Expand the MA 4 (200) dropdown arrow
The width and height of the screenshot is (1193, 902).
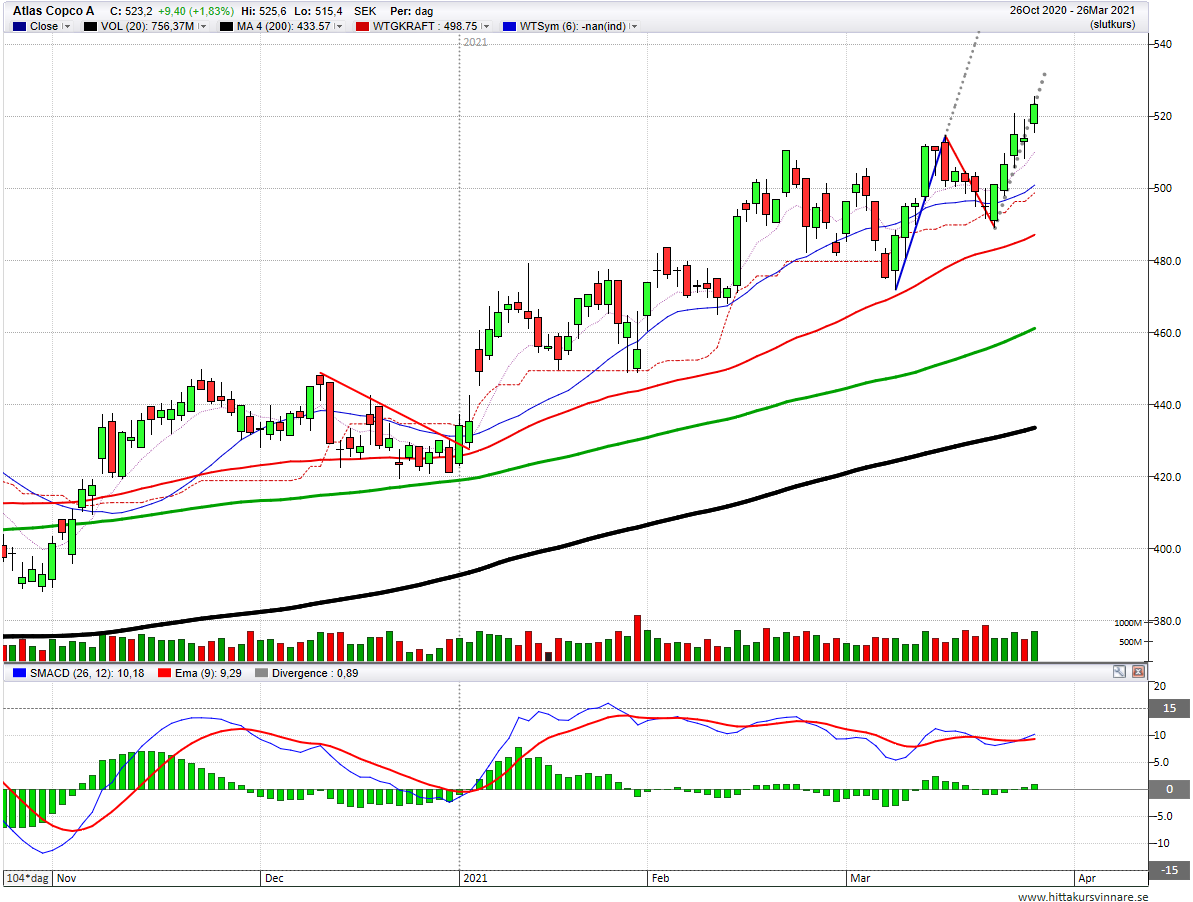point(339,27)
